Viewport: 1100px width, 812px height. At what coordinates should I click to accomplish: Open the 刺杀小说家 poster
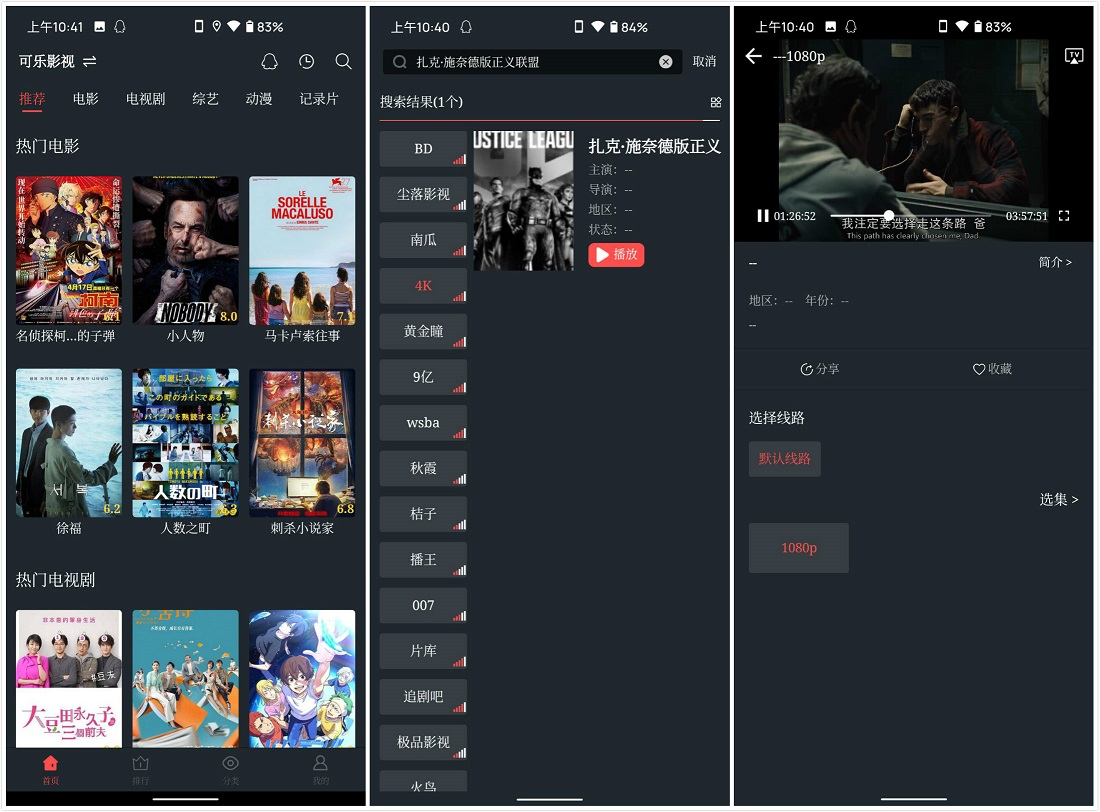pyautogui.click(x=302, y=443)
